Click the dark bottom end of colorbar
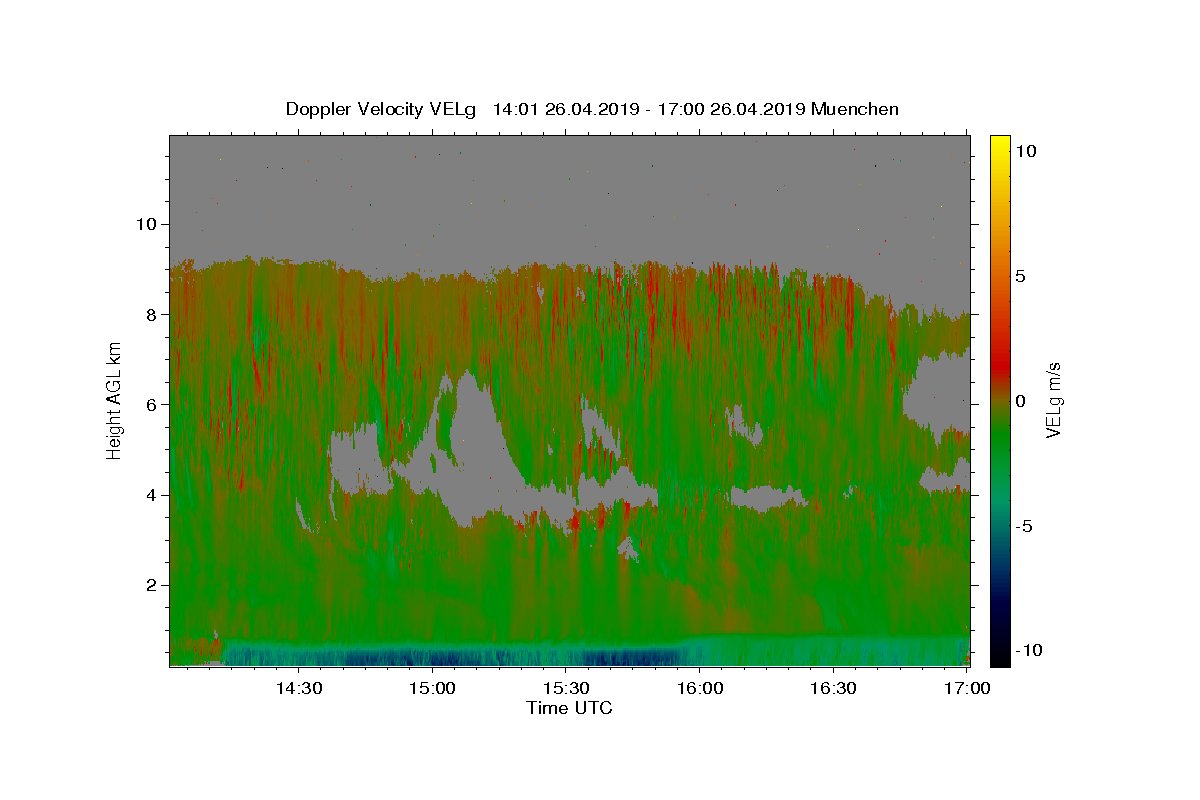 pos(1000,660)
